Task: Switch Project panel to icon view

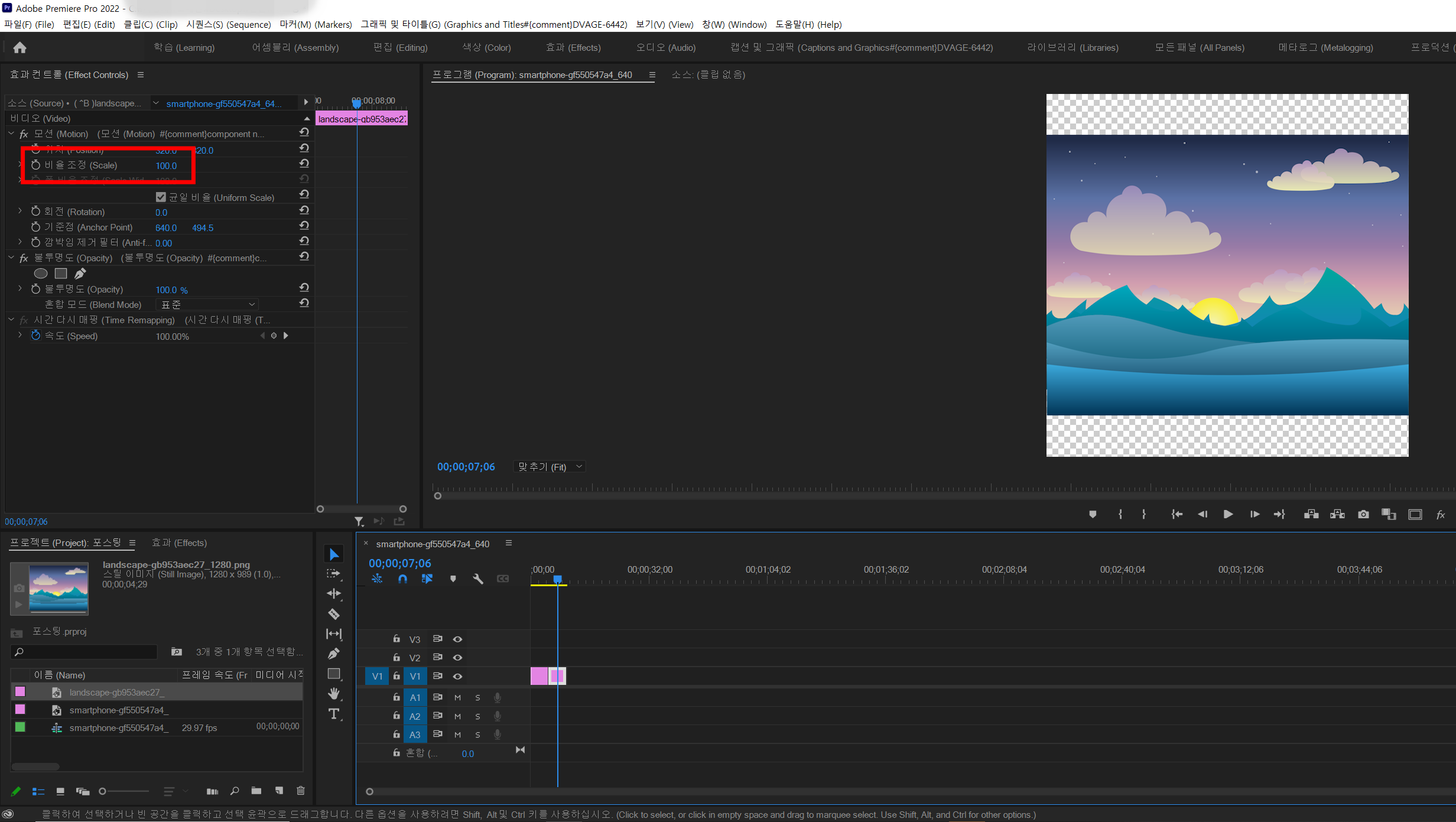Action: pyautogui.click(x=60, y=791)
